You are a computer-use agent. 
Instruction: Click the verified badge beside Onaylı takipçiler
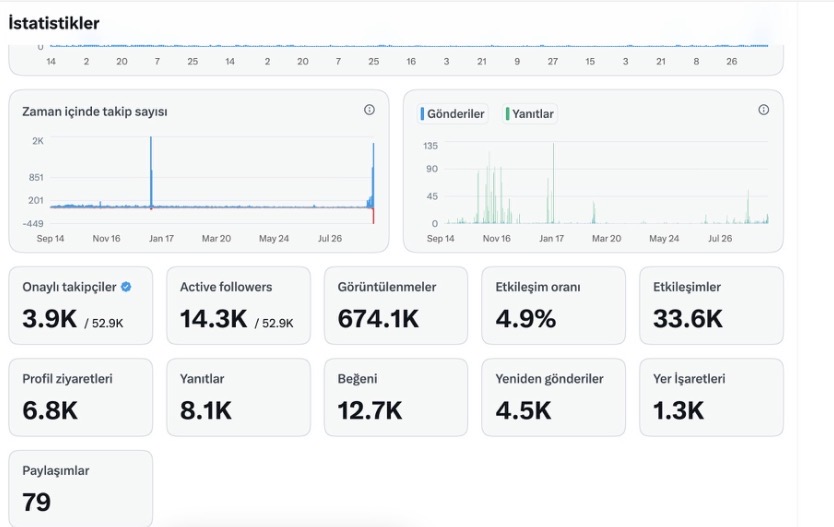(x=126, y=287)
